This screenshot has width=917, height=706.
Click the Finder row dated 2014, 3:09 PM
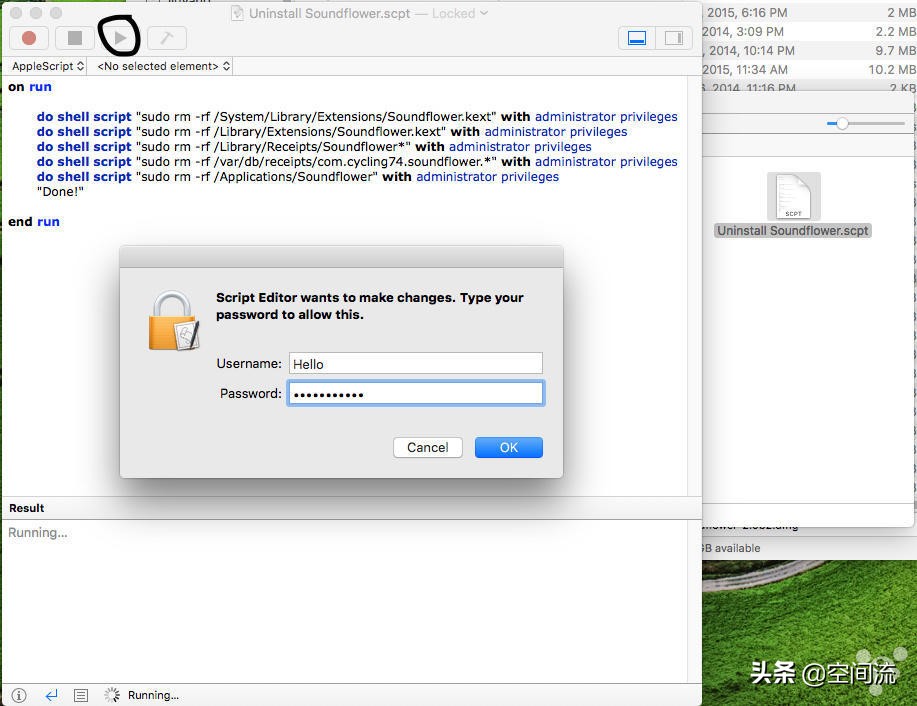[809, 32]
